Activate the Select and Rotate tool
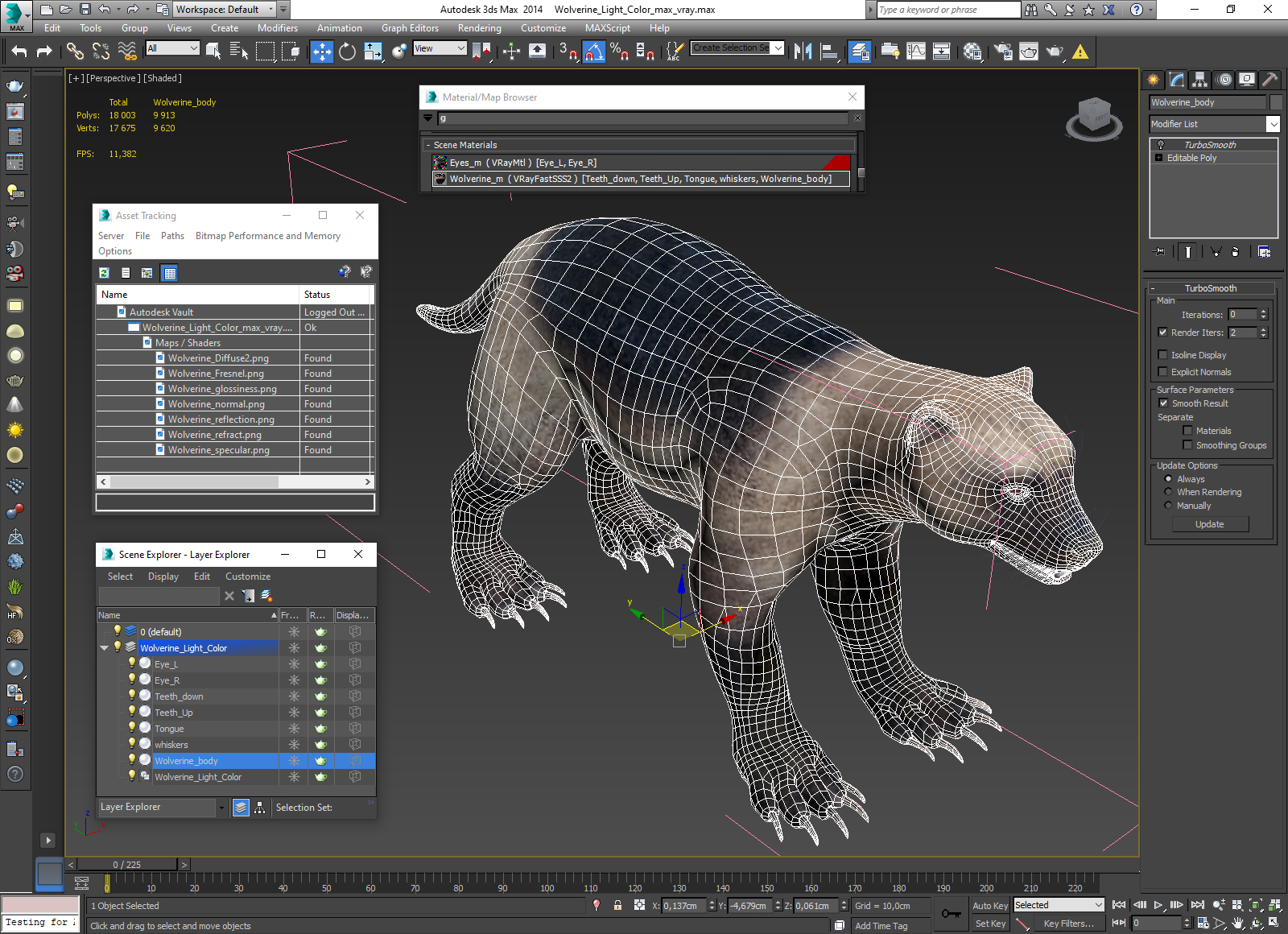1288x934 pixels. click(x=347, y=52)
